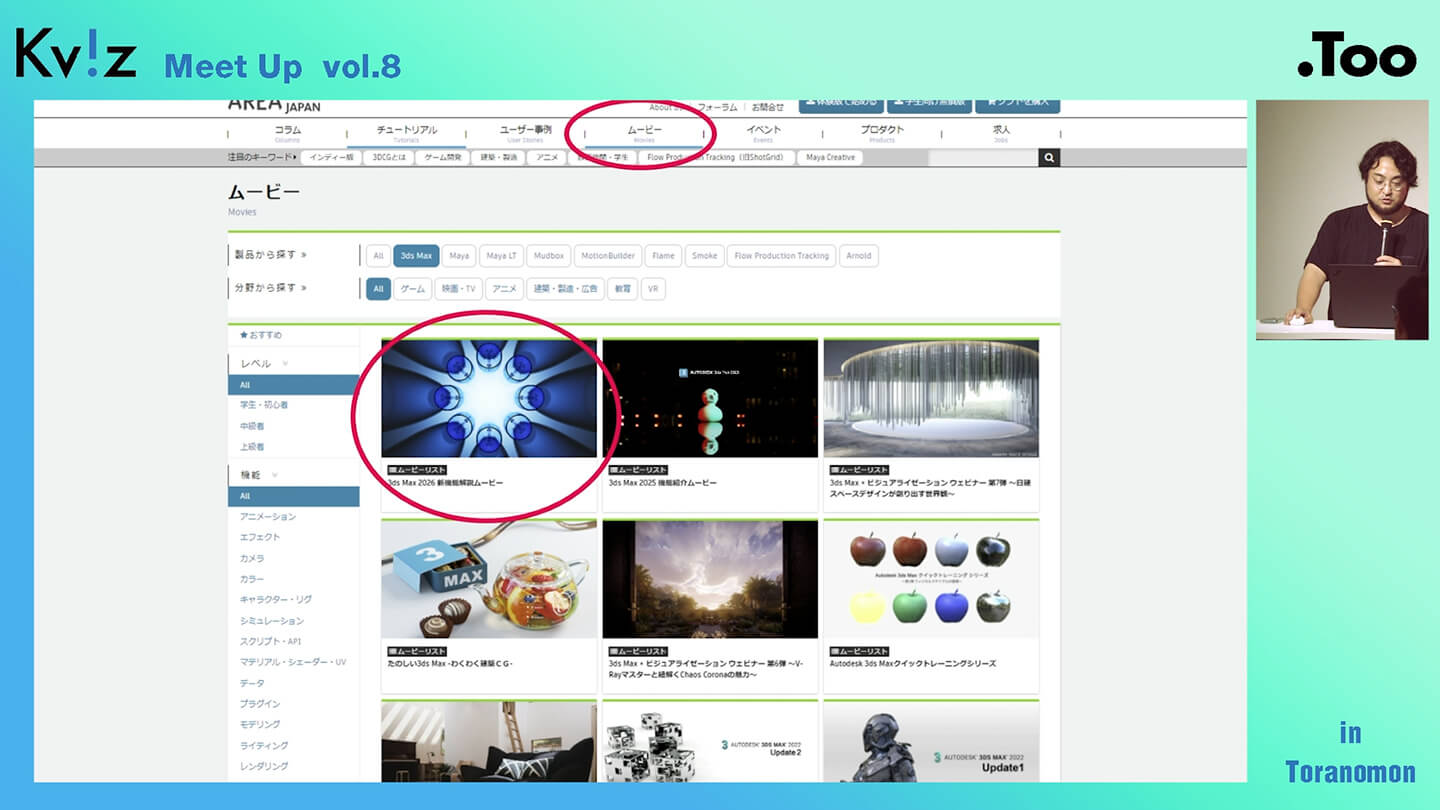Select the Arnold product filter
Screen dimensions: 1440x810
coord(858,256)
